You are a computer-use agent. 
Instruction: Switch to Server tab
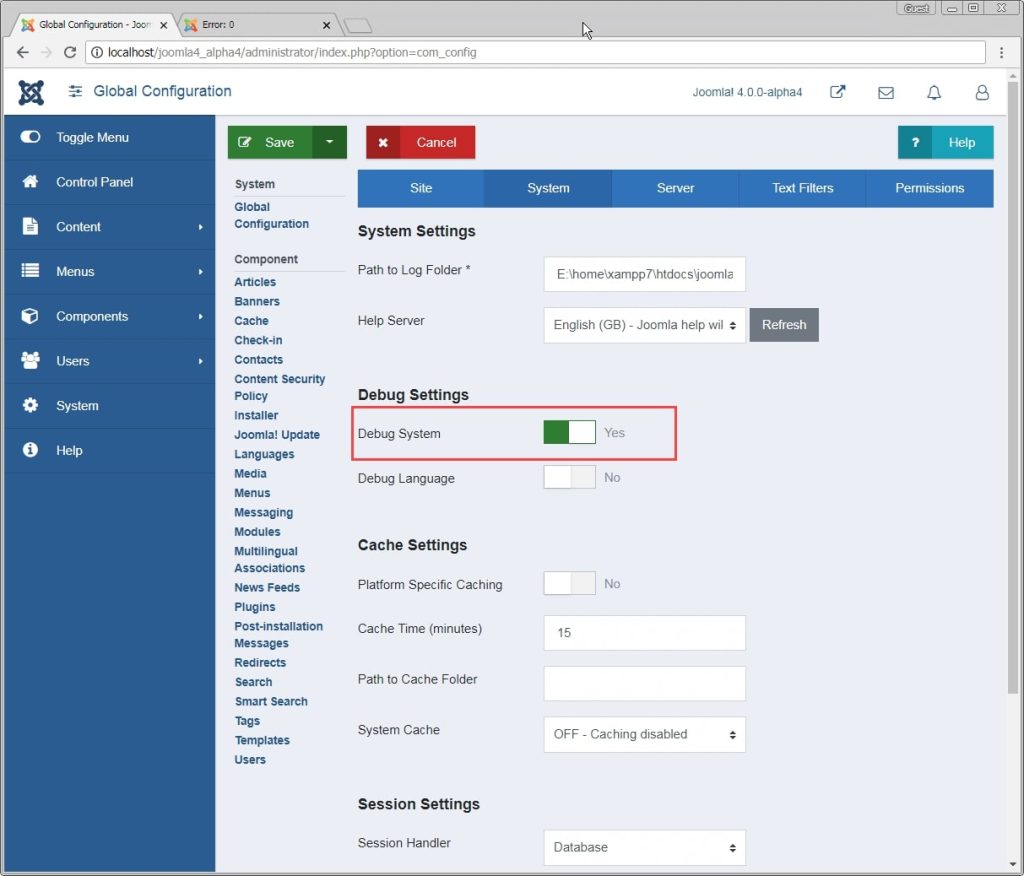click(675, 188)
